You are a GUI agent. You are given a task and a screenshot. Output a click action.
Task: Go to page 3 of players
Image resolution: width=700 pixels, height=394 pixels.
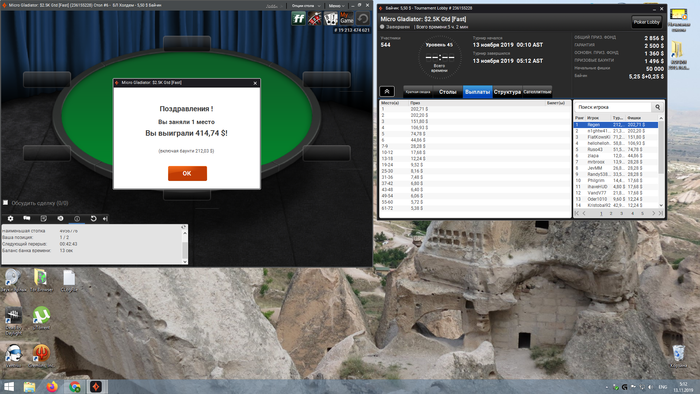(x=621, y=213)
